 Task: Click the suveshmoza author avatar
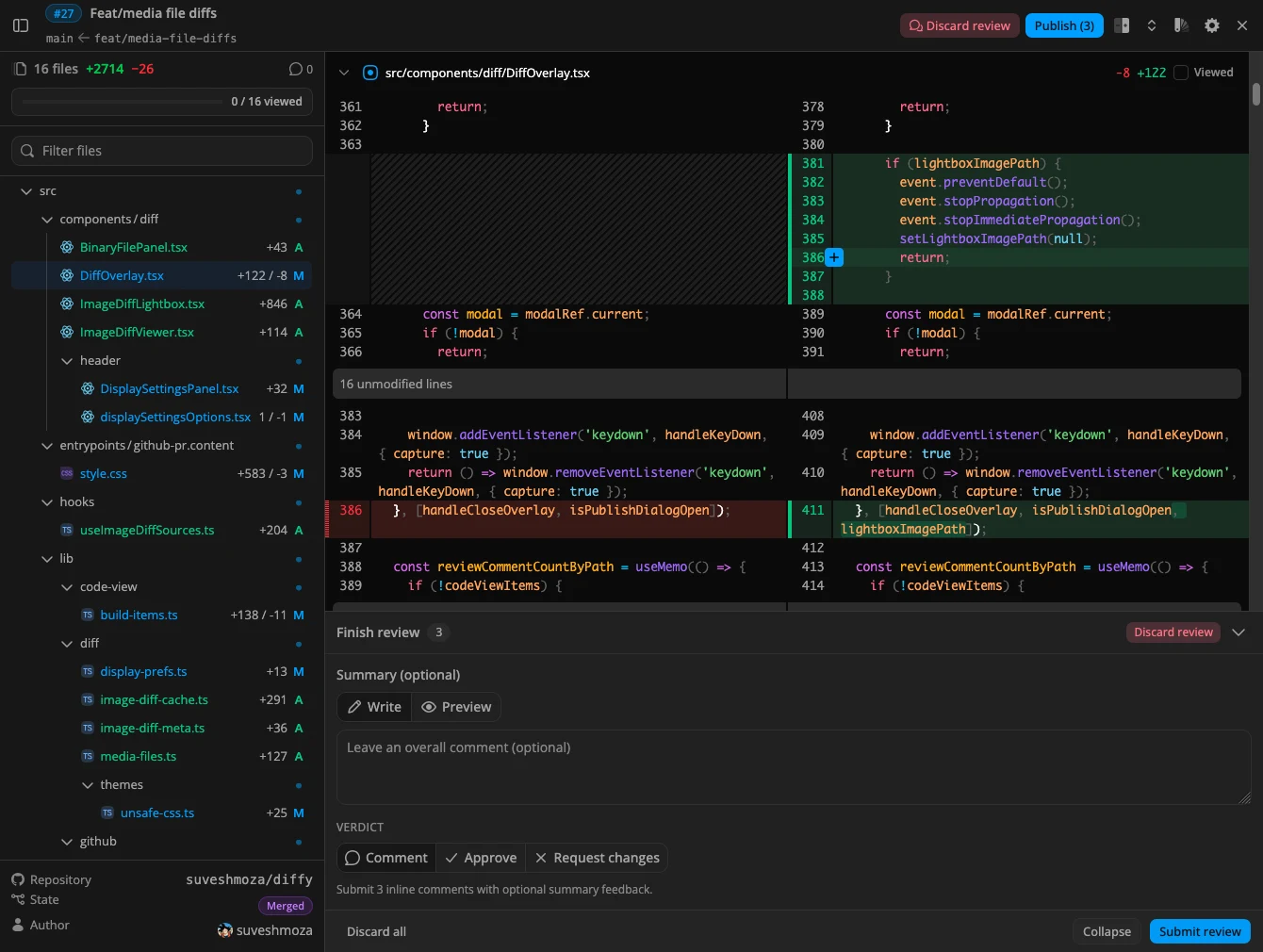coord(224,930)
